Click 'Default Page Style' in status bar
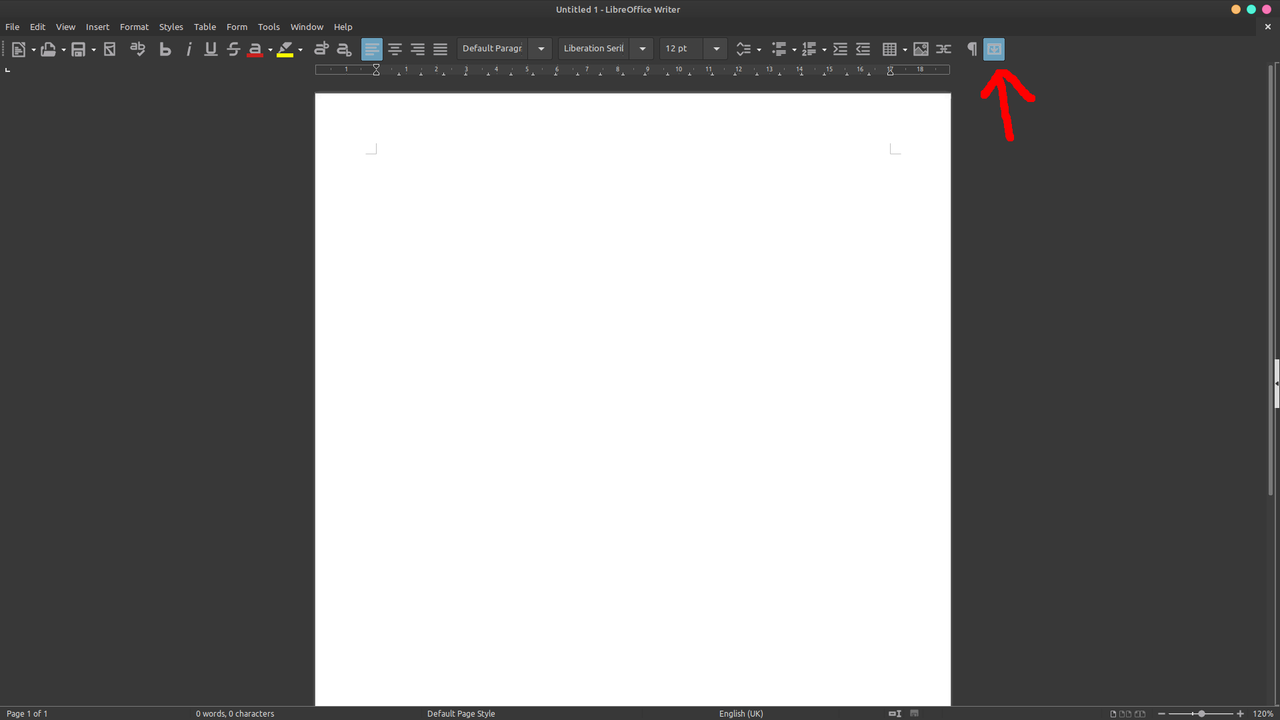This screenshot has width=1280, height=720. pyautogui.click(x=461, y=714)
